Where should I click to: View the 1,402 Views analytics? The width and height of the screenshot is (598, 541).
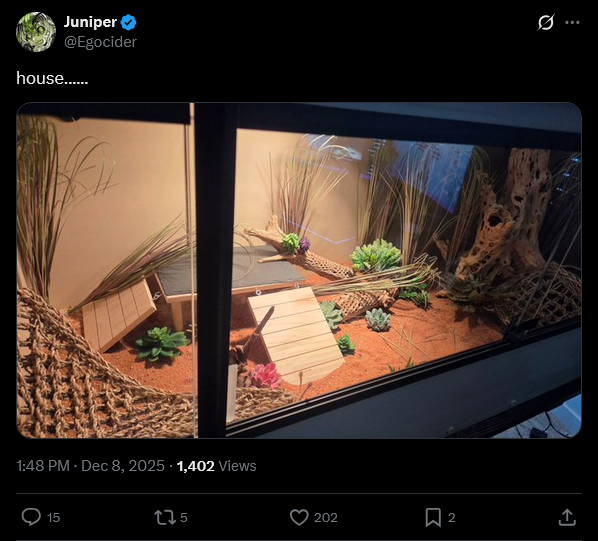point(217,466)
